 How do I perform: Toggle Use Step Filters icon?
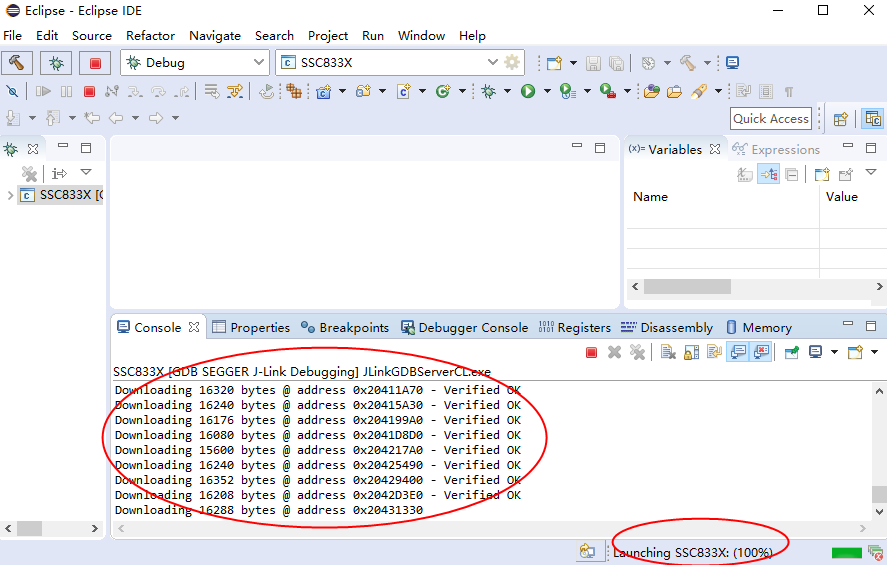pyautogui.click(x=235, y=91)
